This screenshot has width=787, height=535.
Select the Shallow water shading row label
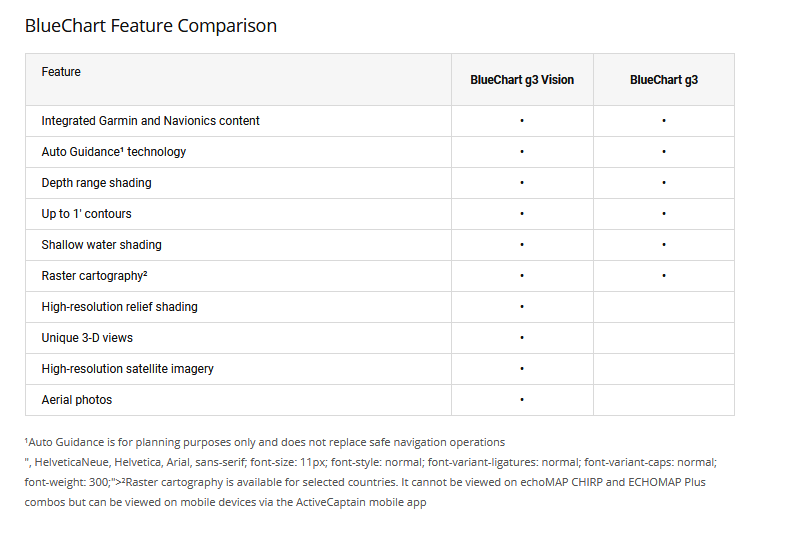(101, 245)
